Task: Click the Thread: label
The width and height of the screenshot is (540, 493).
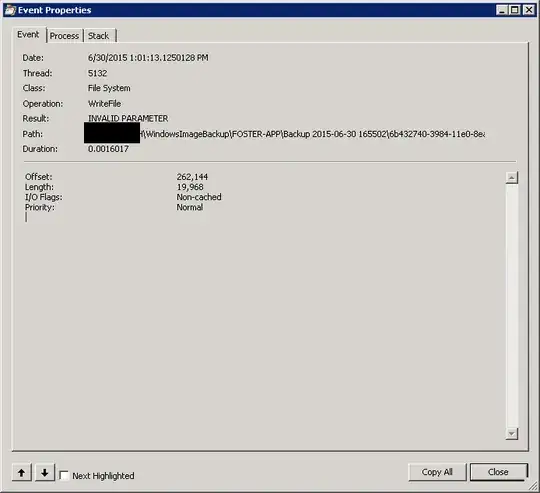Action: [x=38, y=73]
